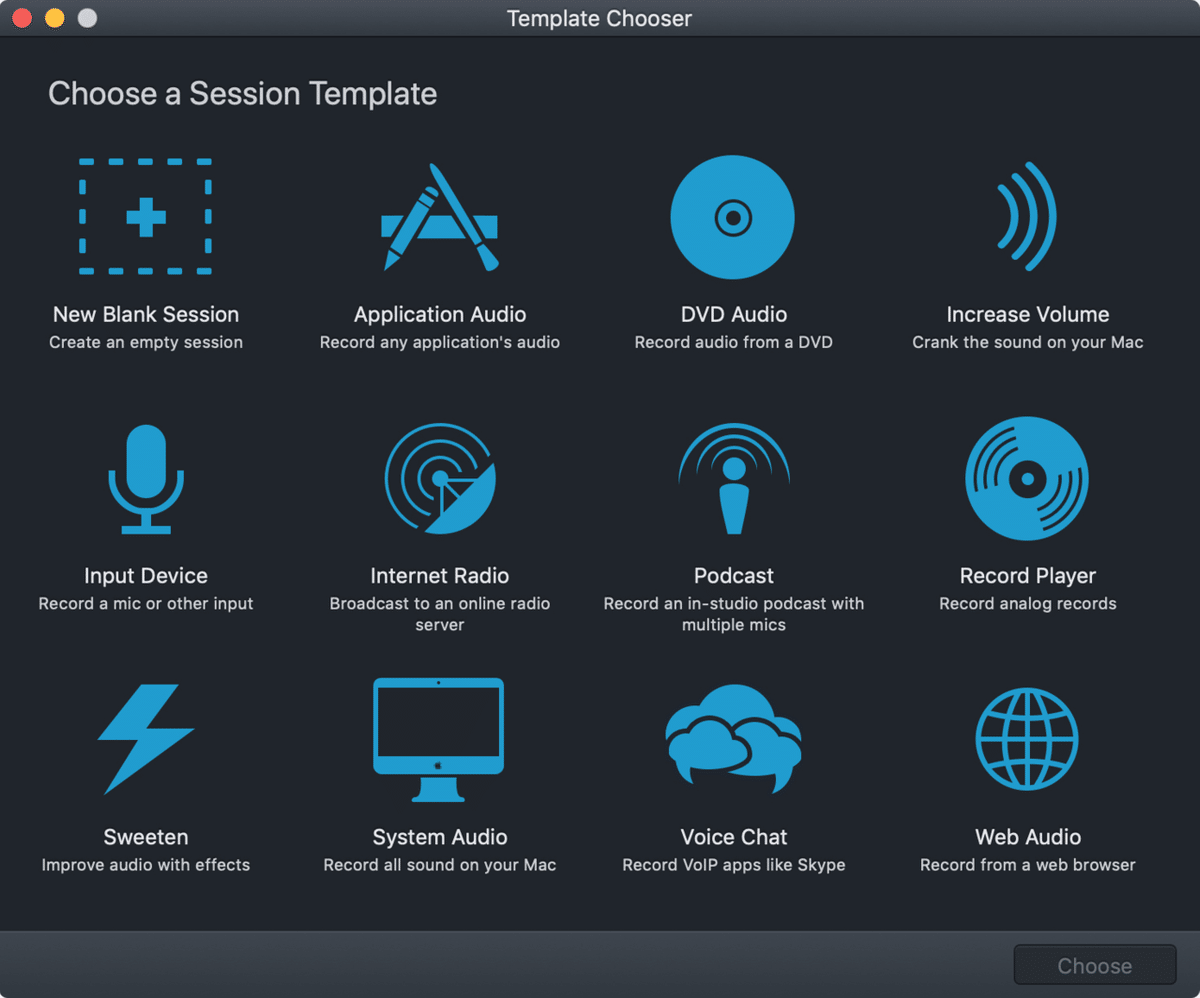Choose the Voice Chat cloud icon
1200x998 pixels.
tap(734, 738)
